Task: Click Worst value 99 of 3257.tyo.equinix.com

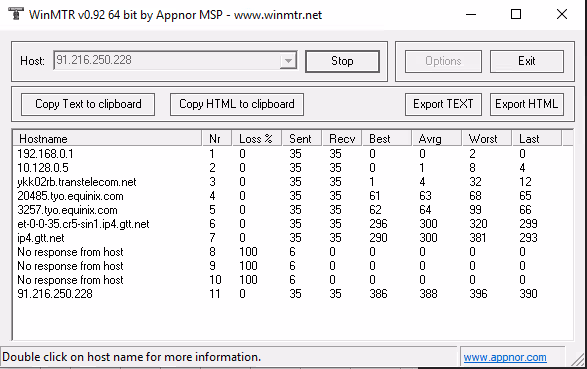Action: [x=475, y=210]
